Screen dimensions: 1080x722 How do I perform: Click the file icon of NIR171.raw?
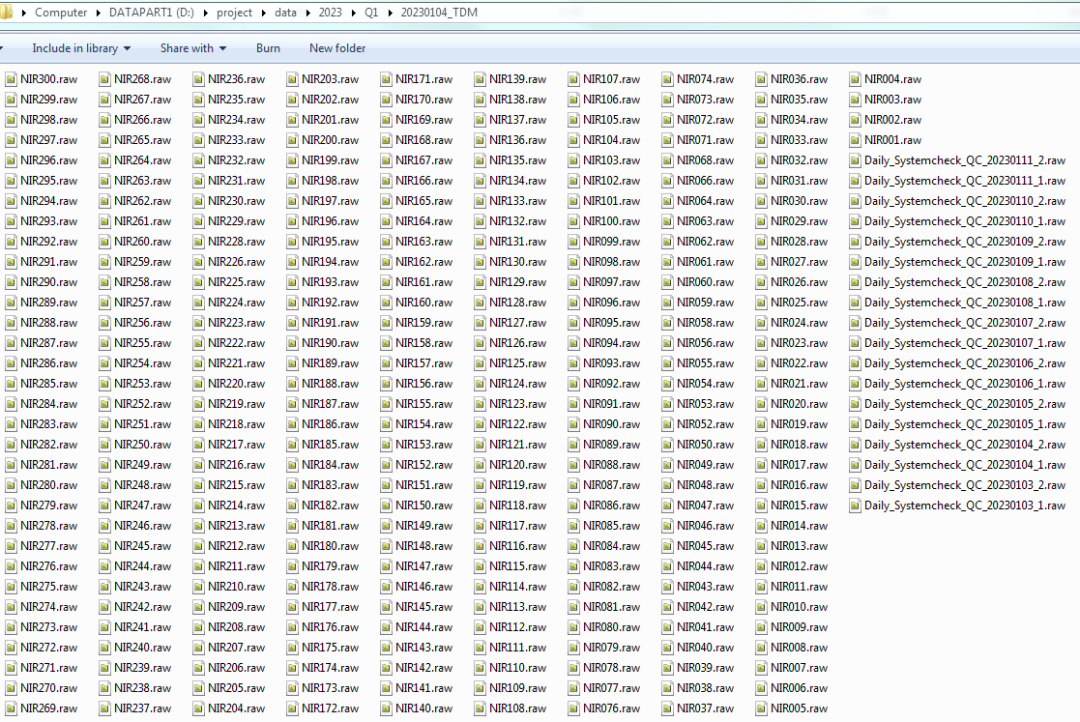tap(386, 79)
